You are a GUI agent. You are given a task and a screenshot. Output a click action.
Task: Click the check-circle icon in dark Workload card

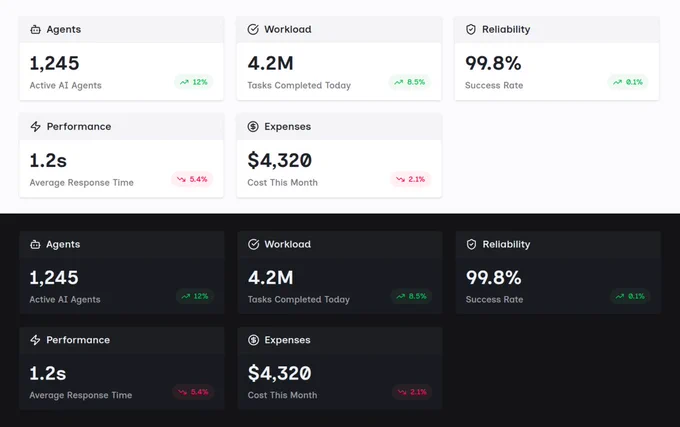[x=254, y=244]
